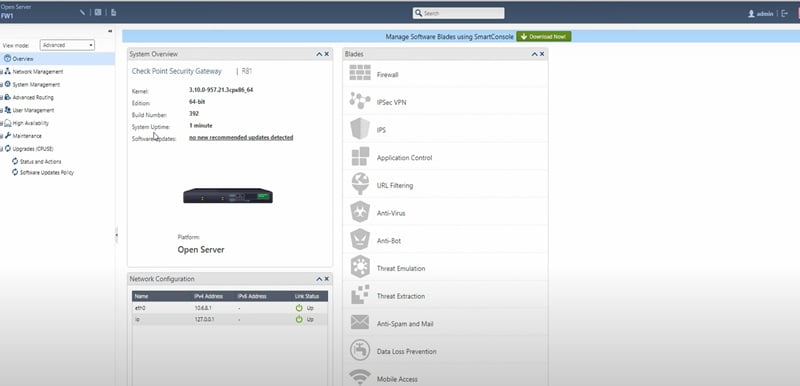Click the logout icon next to admin
The width and height of the screenshot is (800, 386).
785,14
